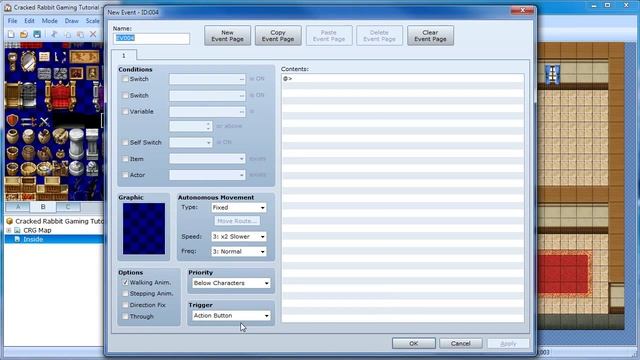The width and height of the screenshot is (640, 360).
Task: Open the Scale menu
Action: [x=93, y=21]
